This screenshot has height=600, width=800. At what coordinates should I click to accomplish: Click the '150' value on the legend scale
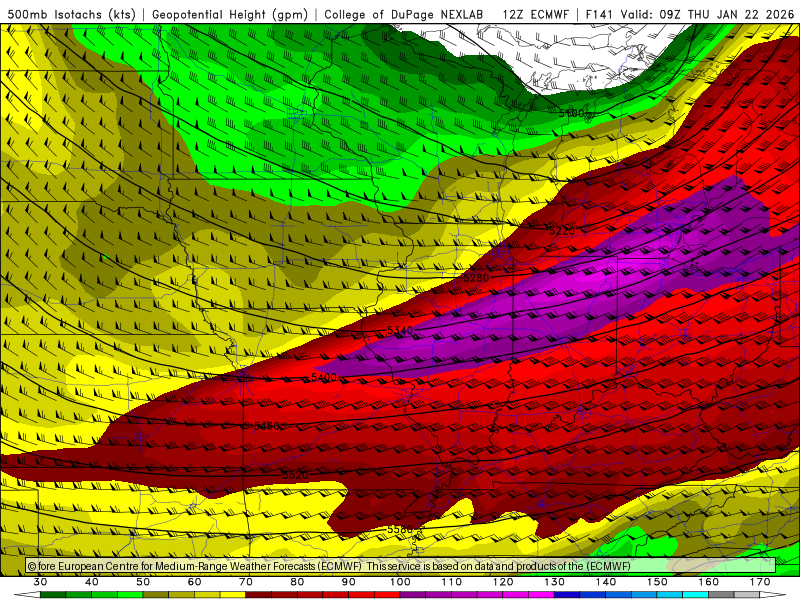[x=657, y=582]
